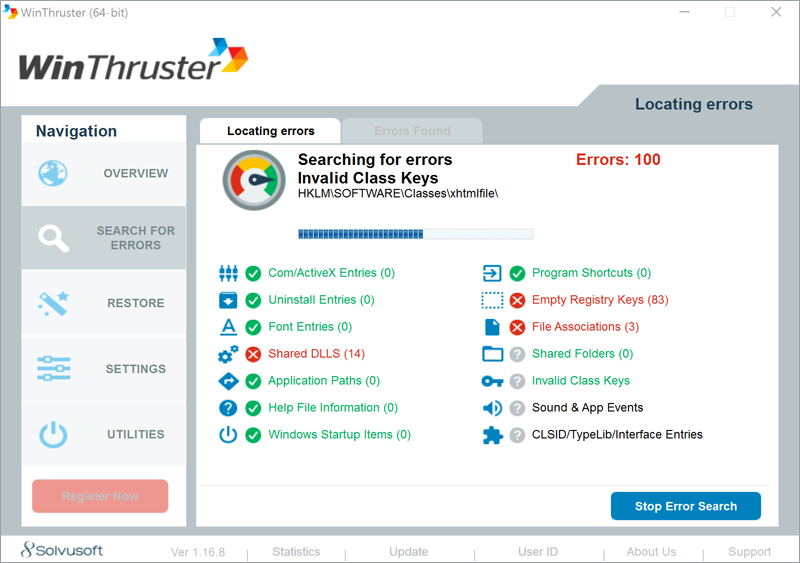Click the Program Shortcuts arrow-box icon
Image resolution: width=800 pixels, height=563 pixels.
point(492,273)
